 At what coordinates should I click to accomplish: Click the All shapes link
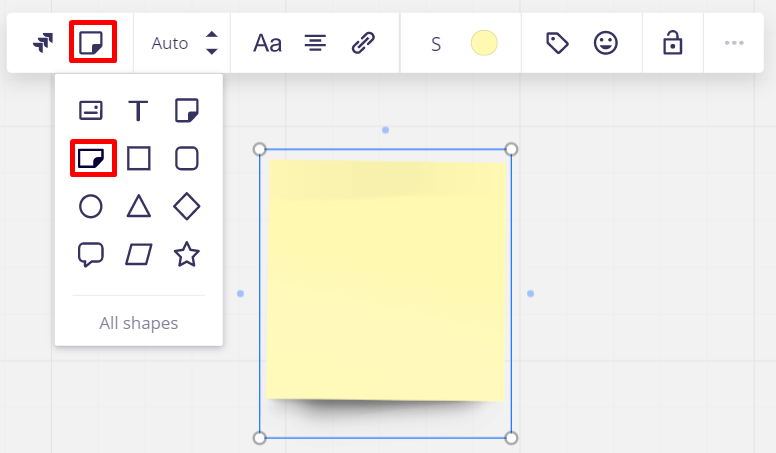pyautogui.click(x=138, y=323)
